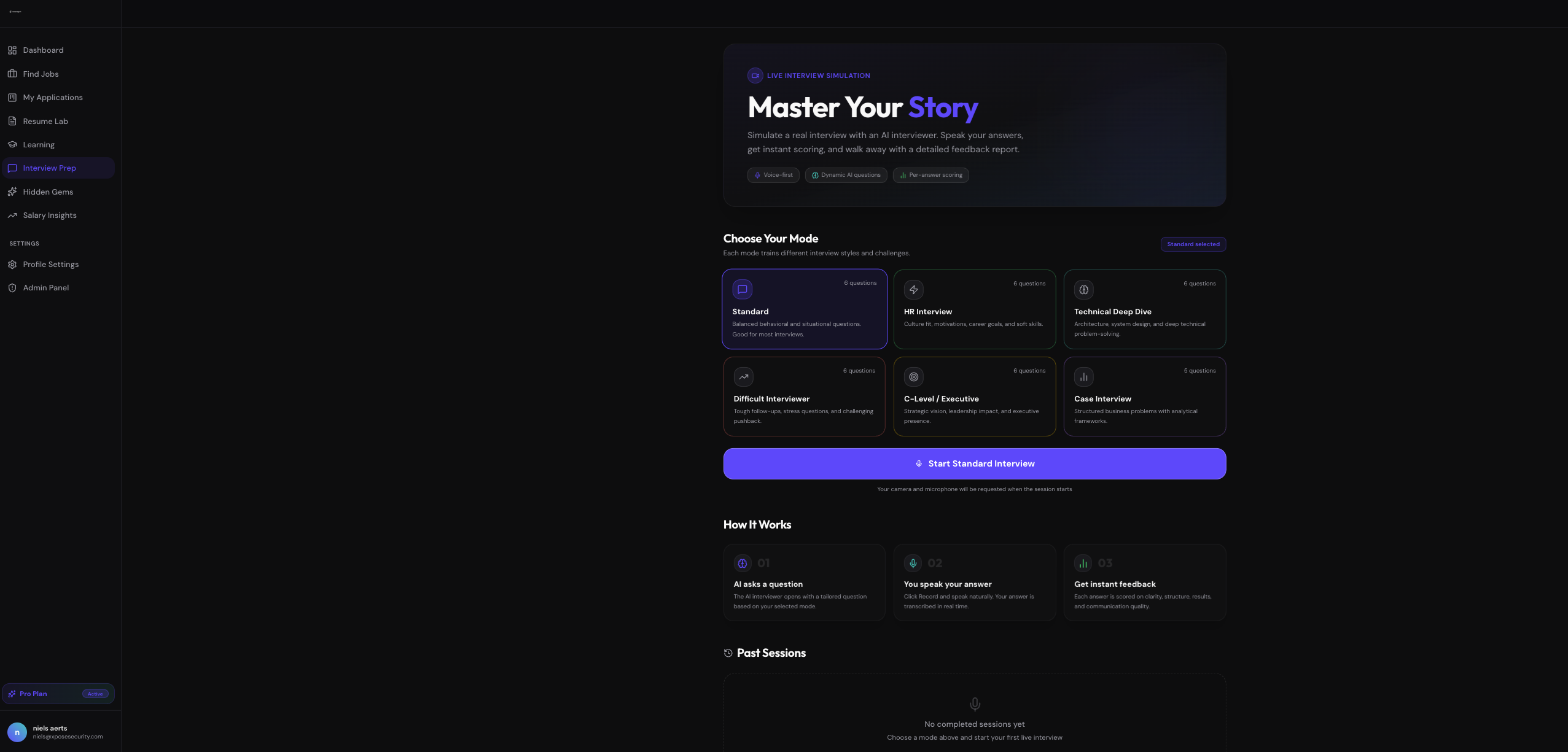1568x752 pixels.
Task: Click the niels aerts user avatar
Action: (x=17, y=732)
